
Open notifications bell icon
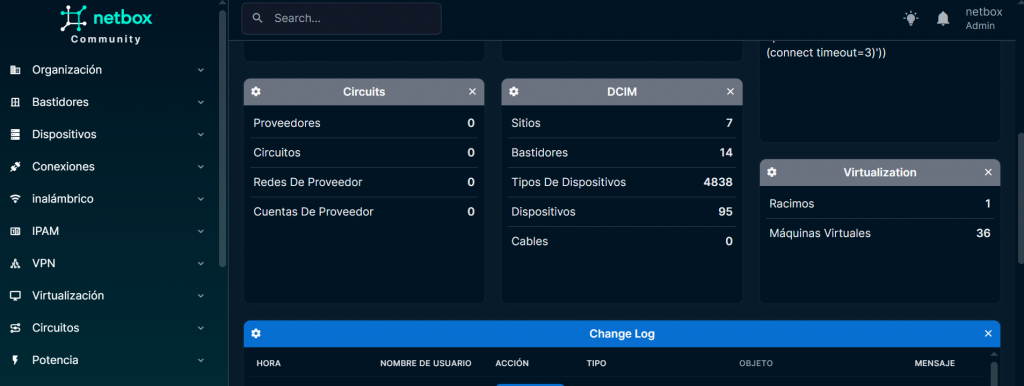[943, 18]
